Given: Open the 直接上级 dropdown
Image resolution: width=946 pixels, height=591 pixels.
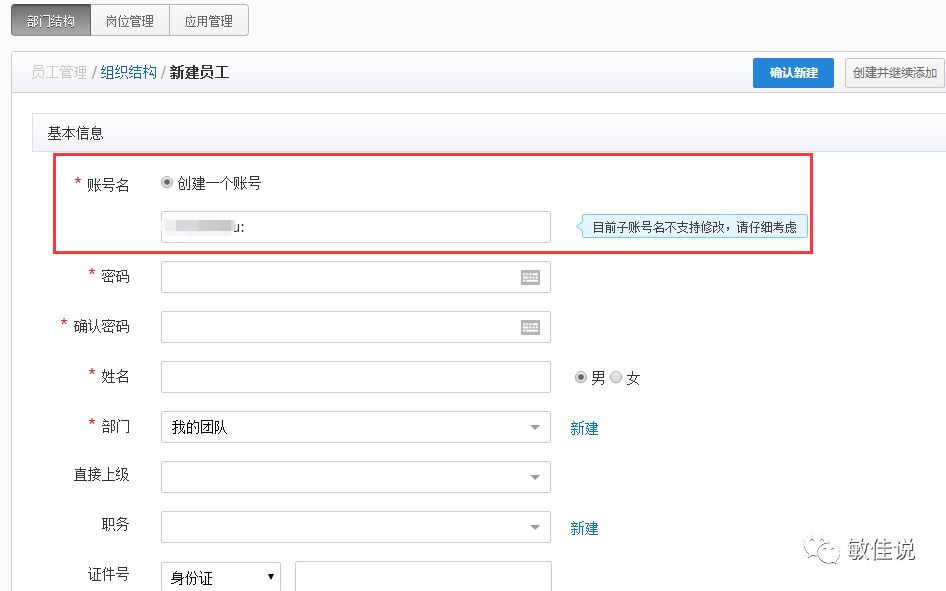Looking at the screenshot, I should click(x=355, y=477).
